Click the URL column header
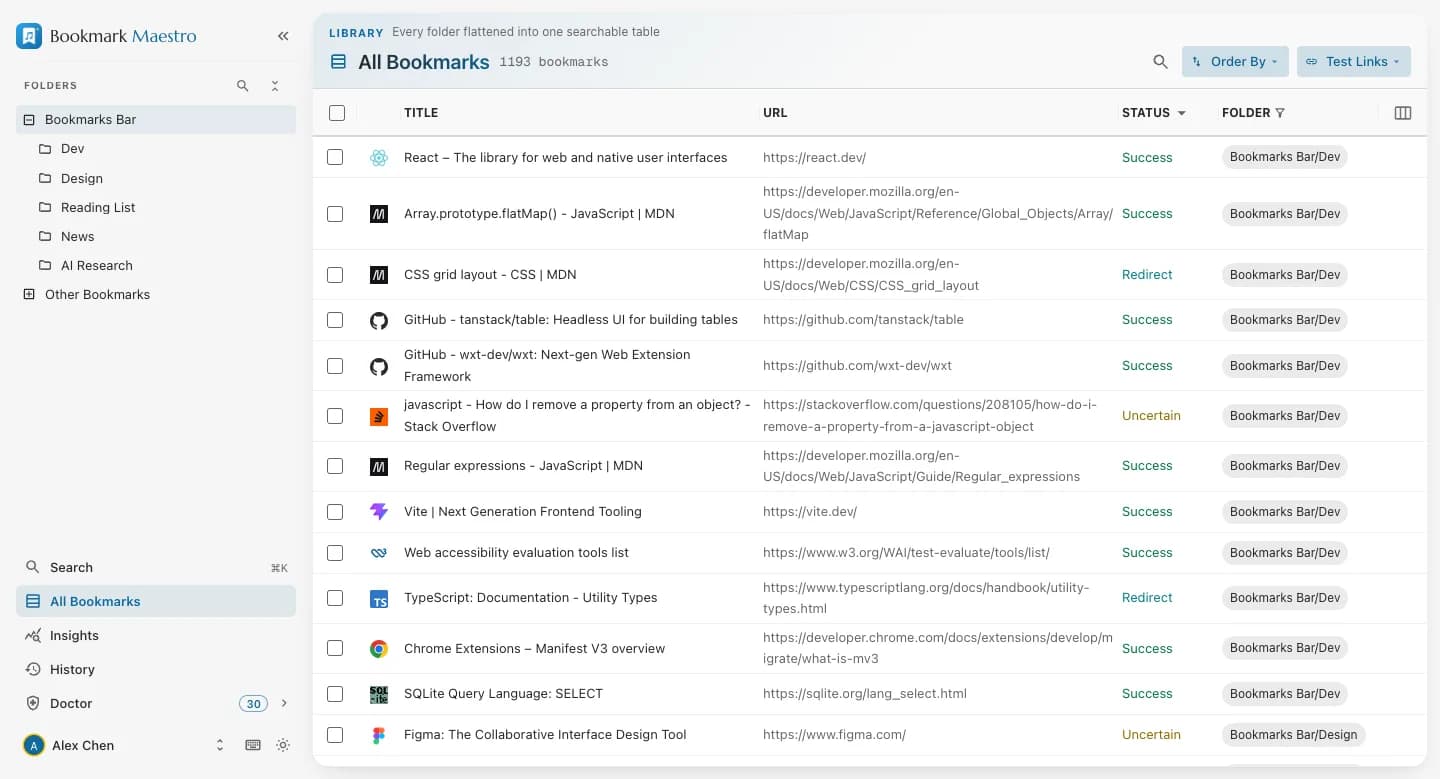The width and height of the screenshot is (1440, 779). 775,113
